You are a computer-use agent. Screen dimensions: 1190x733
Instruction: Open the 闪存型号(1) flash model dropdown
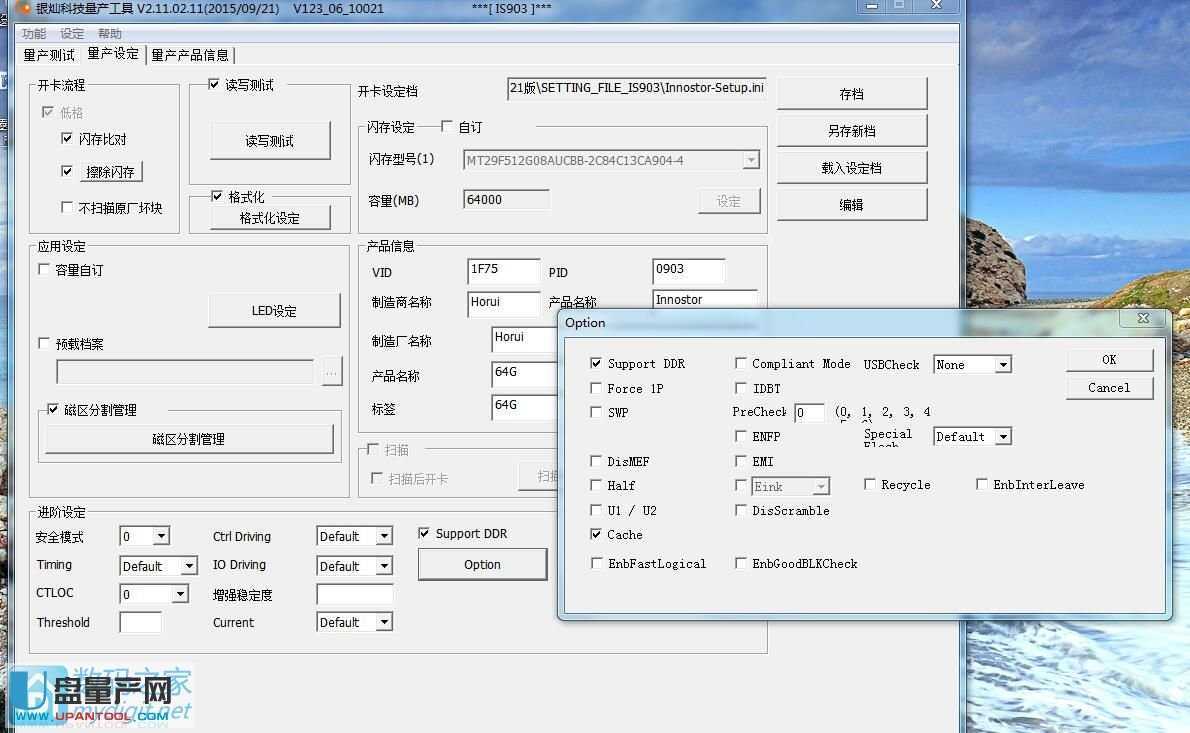tap(753, 160)
